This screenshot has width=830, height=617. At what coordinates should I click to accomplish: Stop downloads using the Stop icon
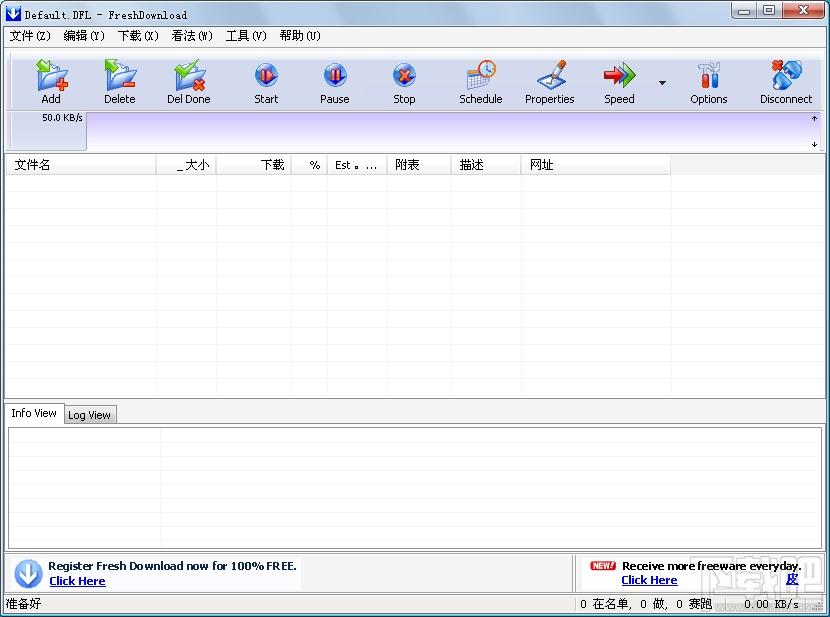pyautogui.click(x=404, y=82)
